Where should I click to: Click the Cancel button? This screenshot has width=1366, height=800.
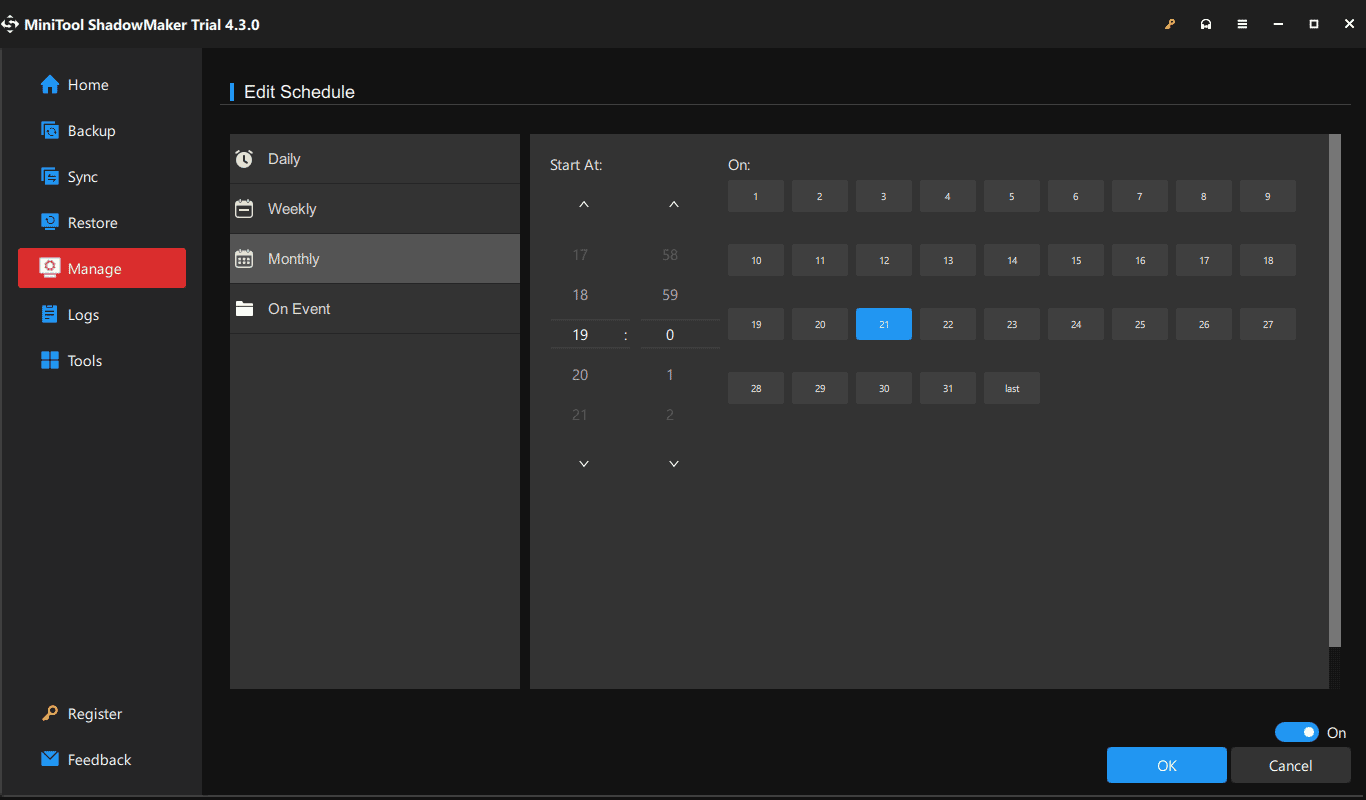tap(1290, 766)
